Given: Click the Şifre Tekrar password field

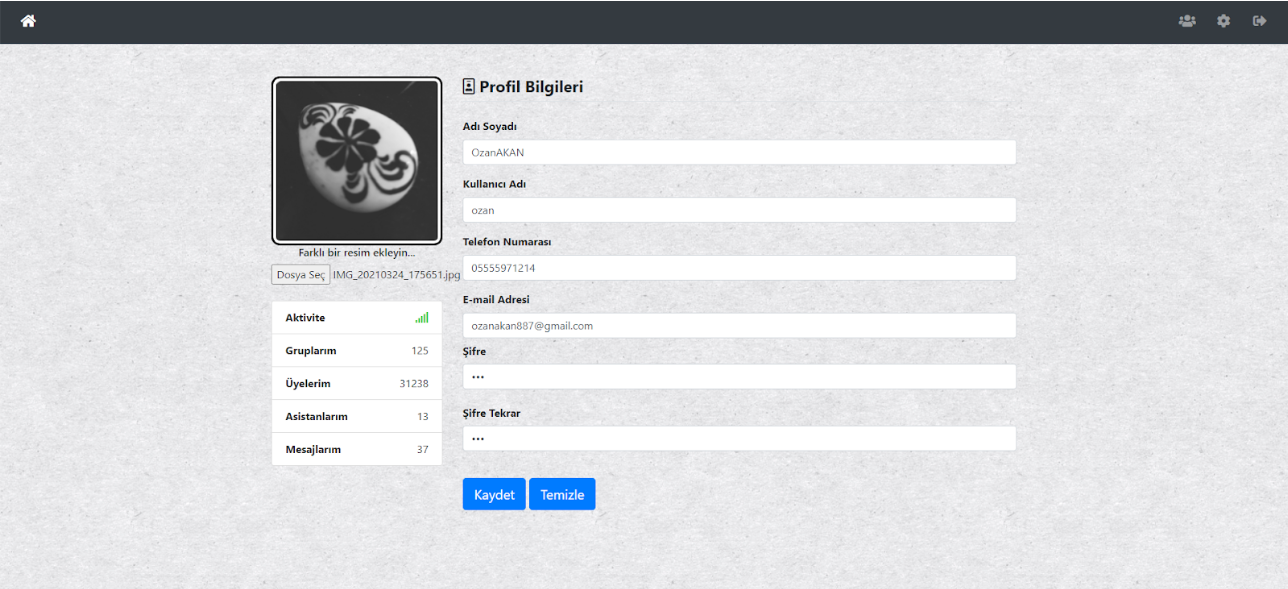Looking at the screenshot, I should click(x=739, y=439).
